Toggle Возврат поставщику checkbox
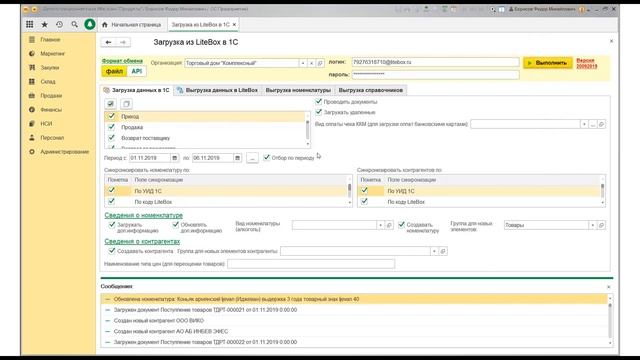The width and height of the screenshot is (640, 360). [x=111, y=138]
